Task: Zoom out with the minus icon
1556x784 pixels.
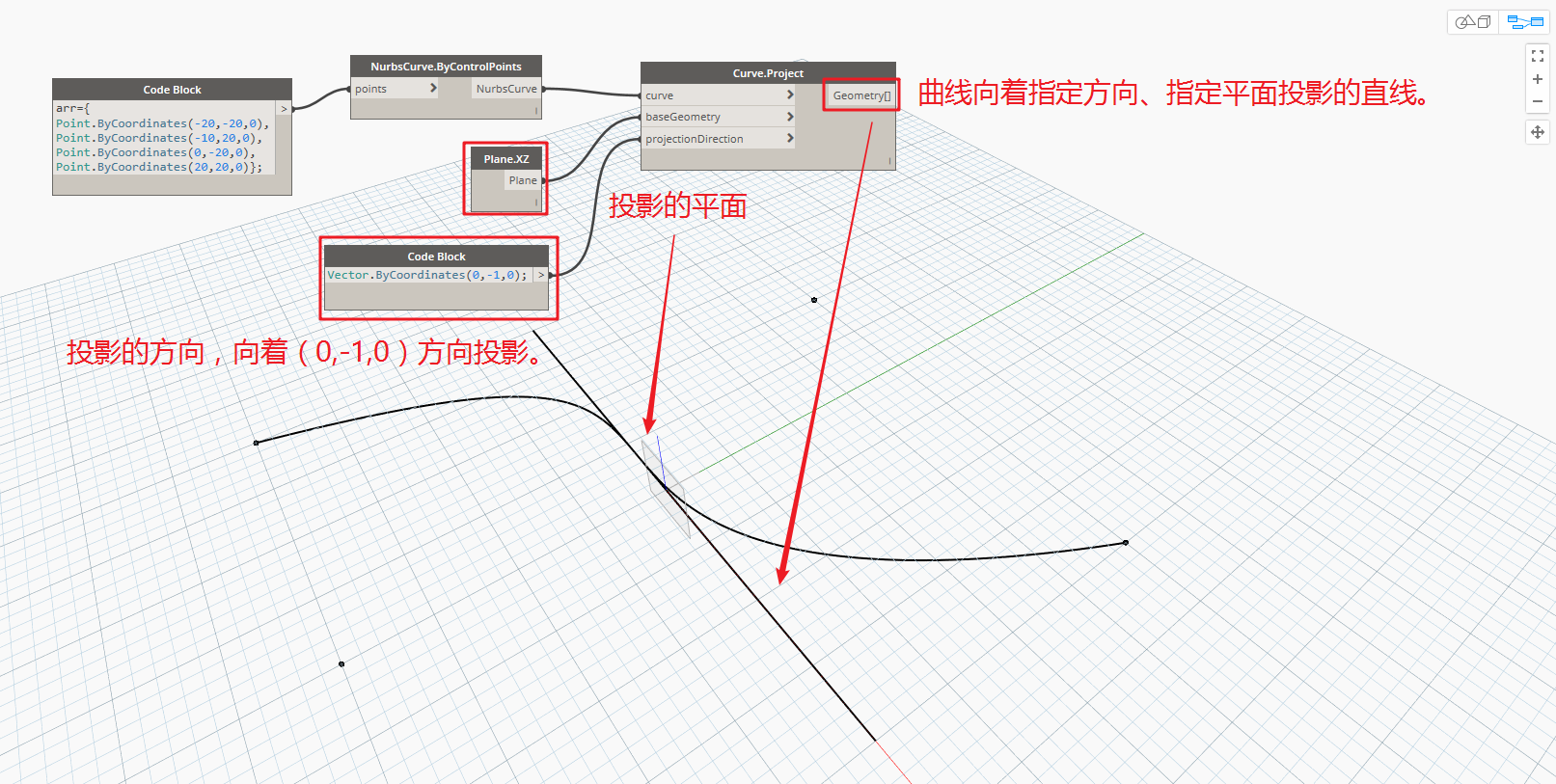Action: (1538, 101)
